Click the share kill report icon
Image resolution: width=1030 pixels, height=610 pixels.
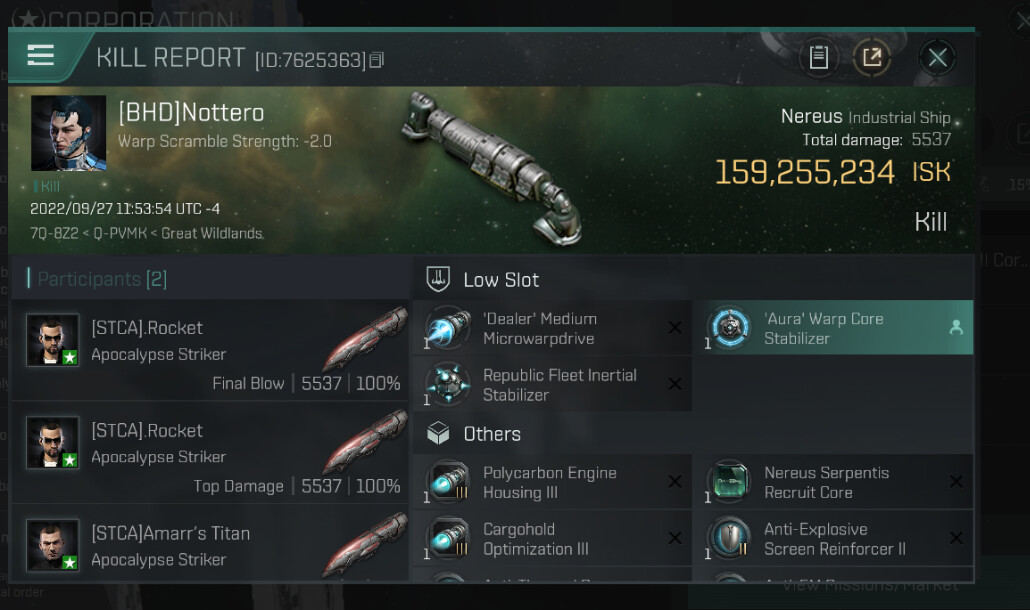(872, 58)
